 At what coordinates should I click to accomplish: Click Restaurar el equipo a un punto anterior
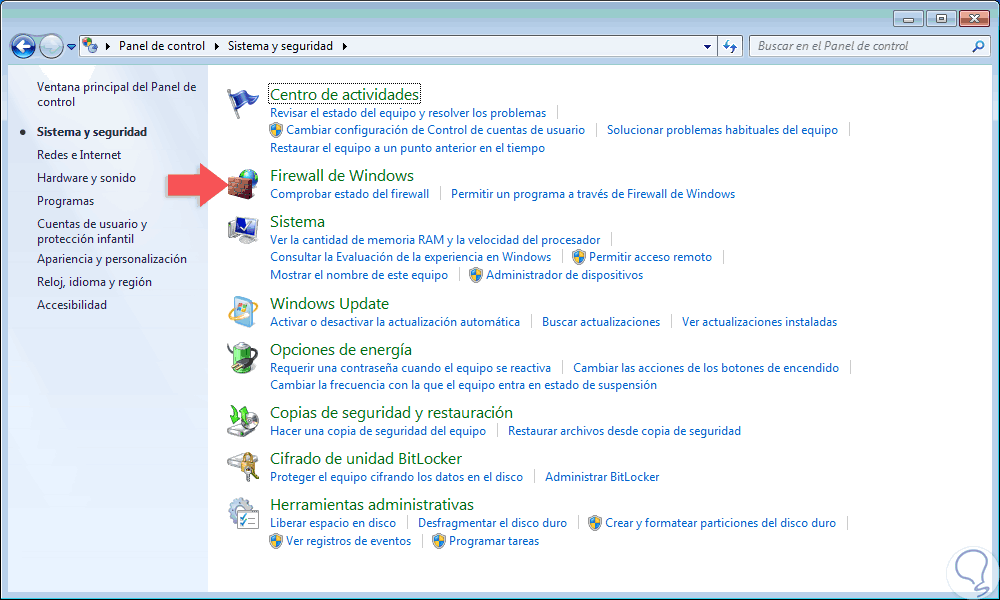point(408,148)
